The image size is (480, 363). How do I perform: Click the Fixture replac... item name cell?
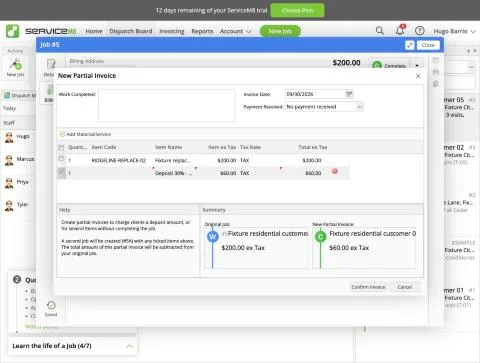(173, 160)
